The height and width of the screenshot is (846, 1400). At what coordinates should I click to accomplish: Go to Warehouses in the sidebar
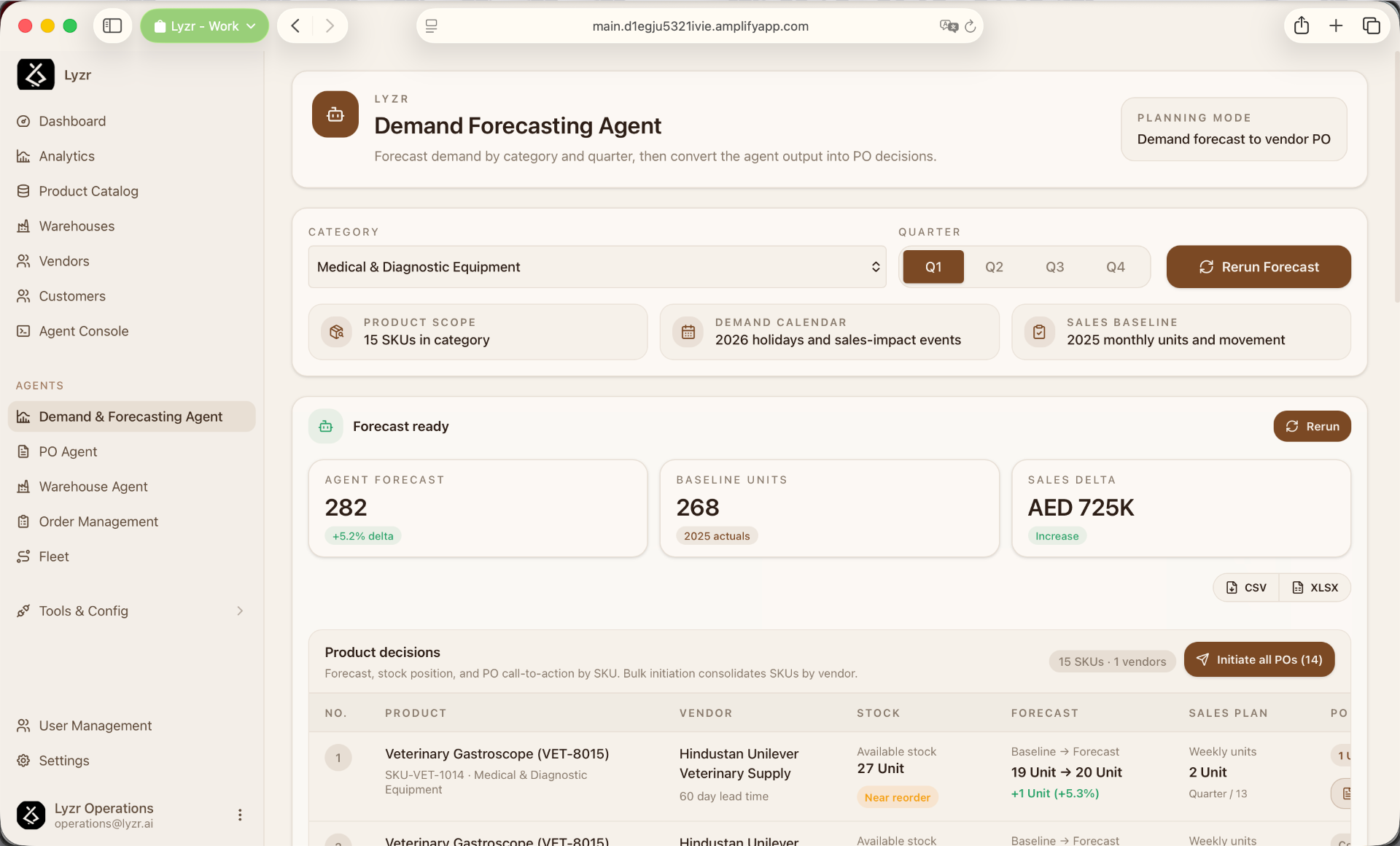(131, 226)
